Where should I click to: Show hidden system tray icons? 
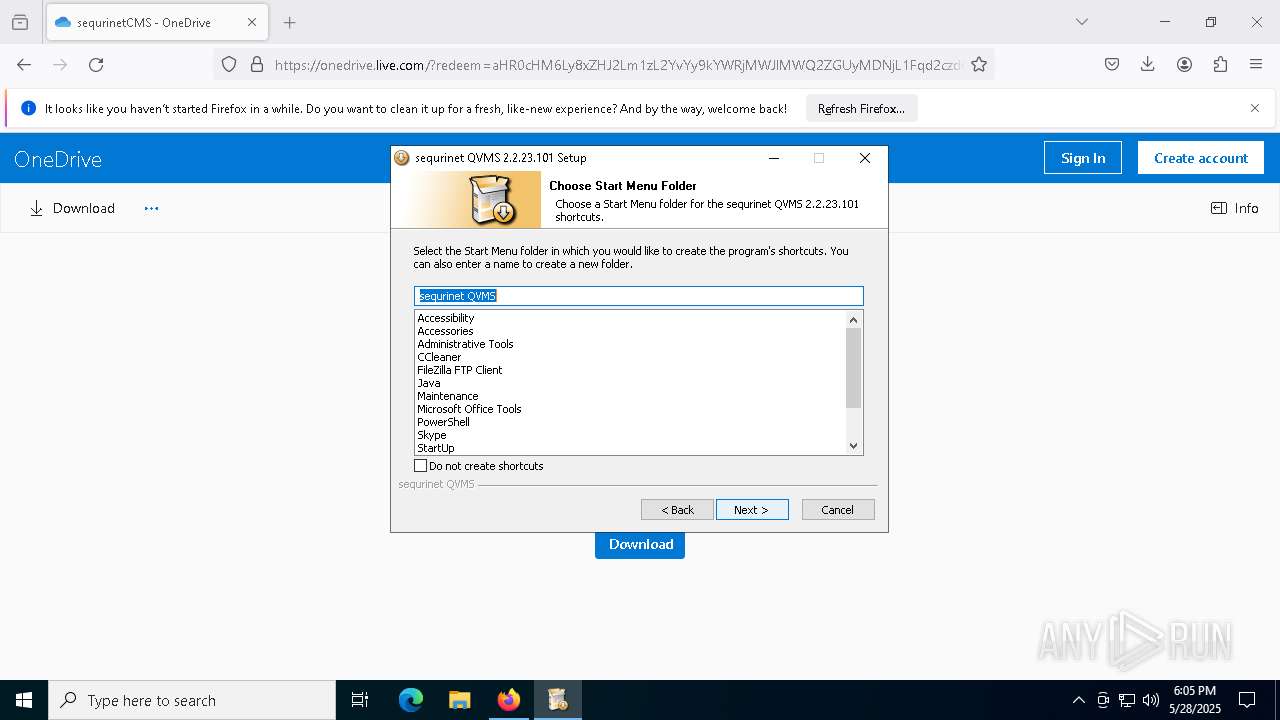pos(1078,700)
